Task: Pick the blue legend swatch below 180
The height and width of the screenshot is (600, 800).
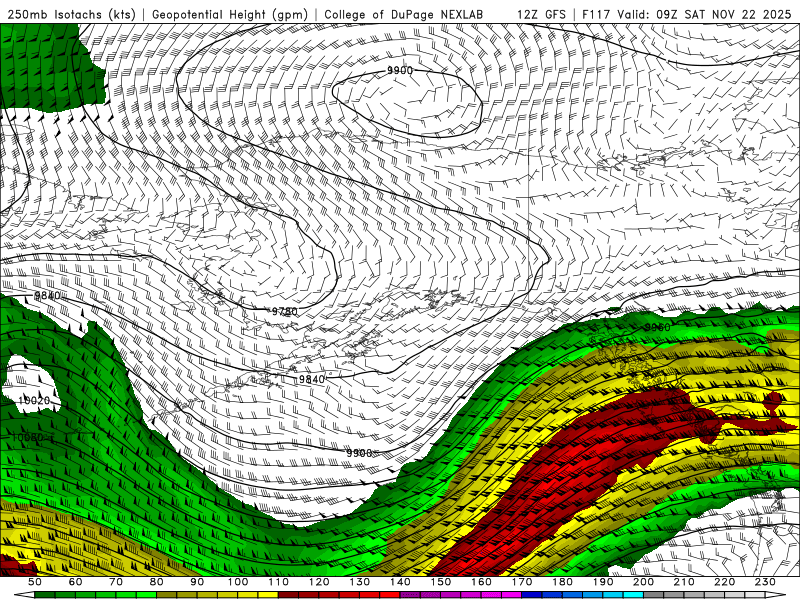Action: point(572,595)
